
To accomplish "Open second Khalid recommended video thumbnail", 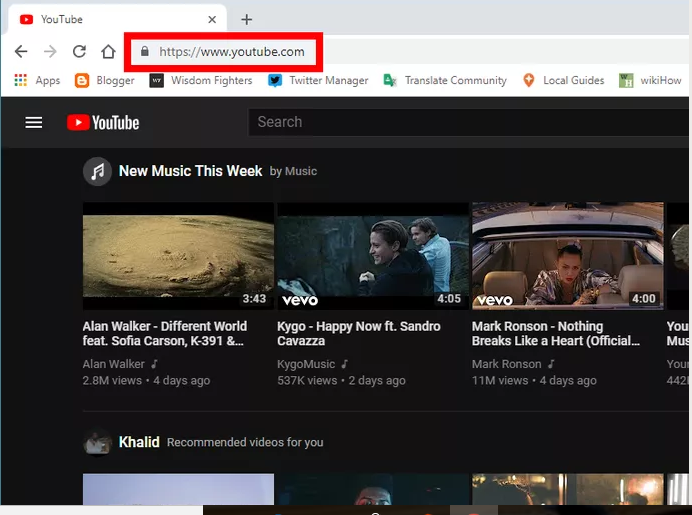I will pos(373,489).
